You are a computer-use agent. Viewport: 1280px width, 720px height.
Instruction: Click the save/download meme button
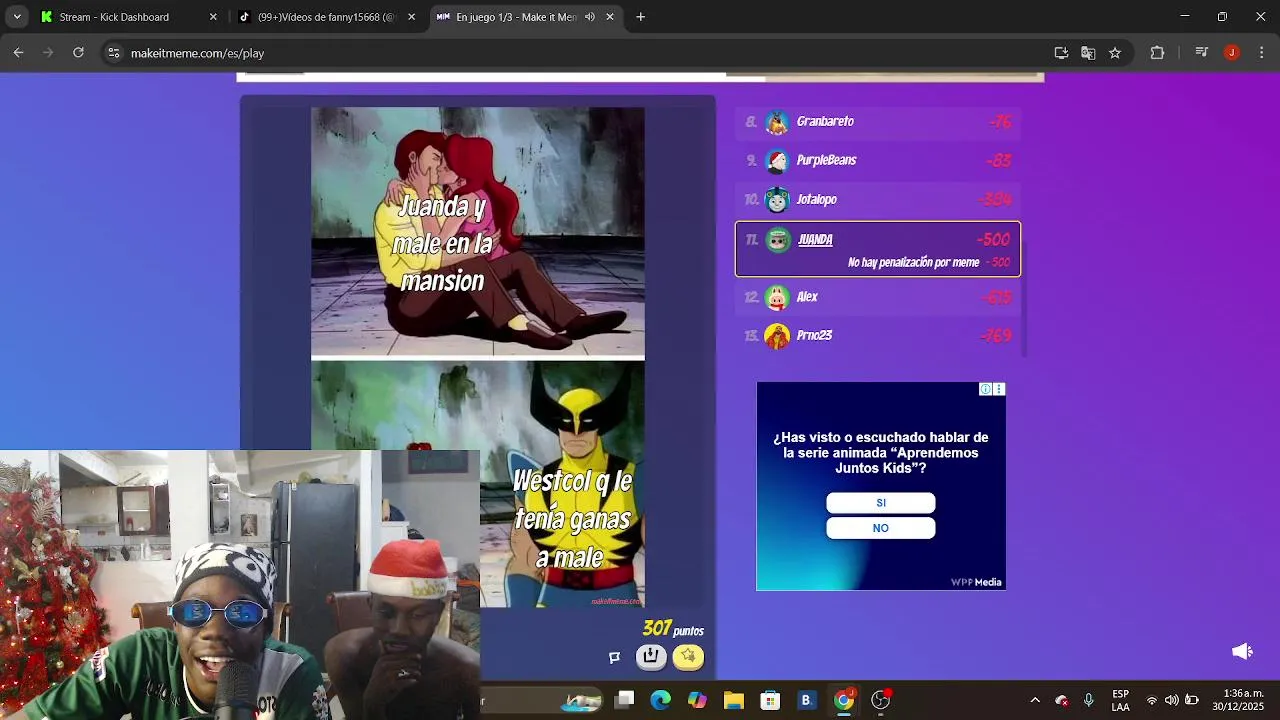point(651,656)
